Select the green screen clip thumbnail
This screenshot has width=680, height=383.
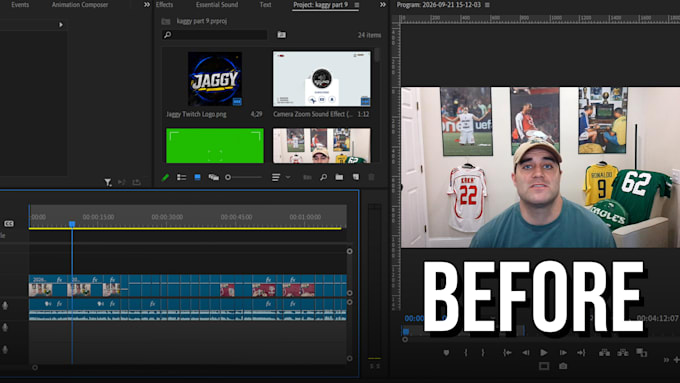click(x=215, y=145)
